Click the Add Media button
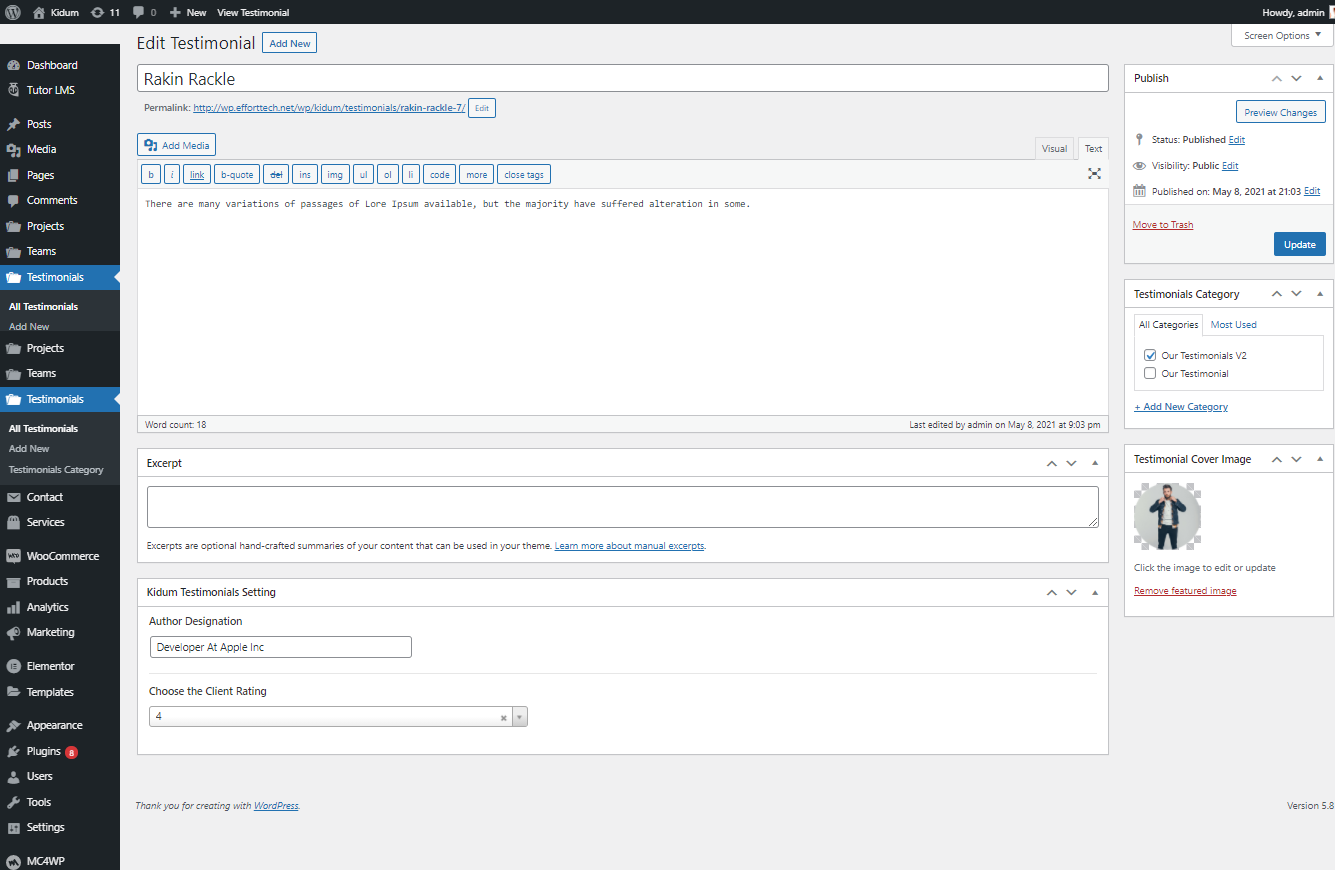Image resolution: width=1335 pixels, height=870 pixels. click(176, 145)
